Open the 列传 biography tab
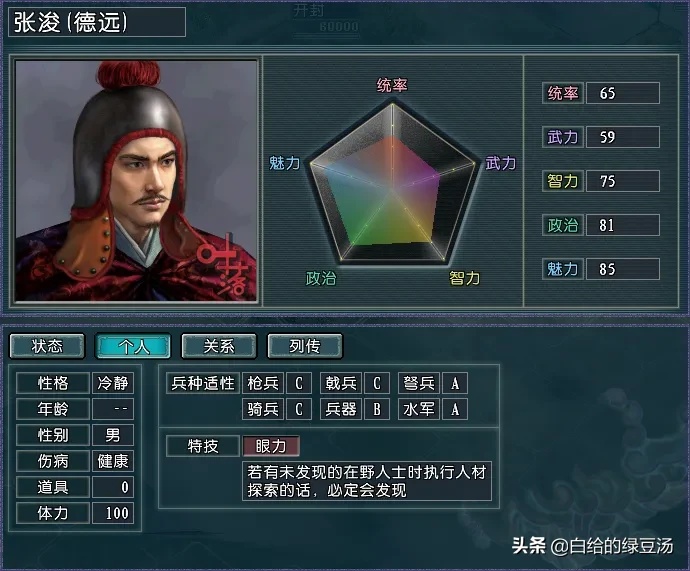Screen dimensions: 690x571 coord(305,346)
